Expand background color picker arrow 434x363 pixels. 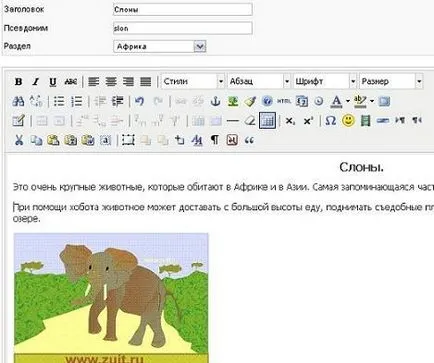[x=372, y=101]
